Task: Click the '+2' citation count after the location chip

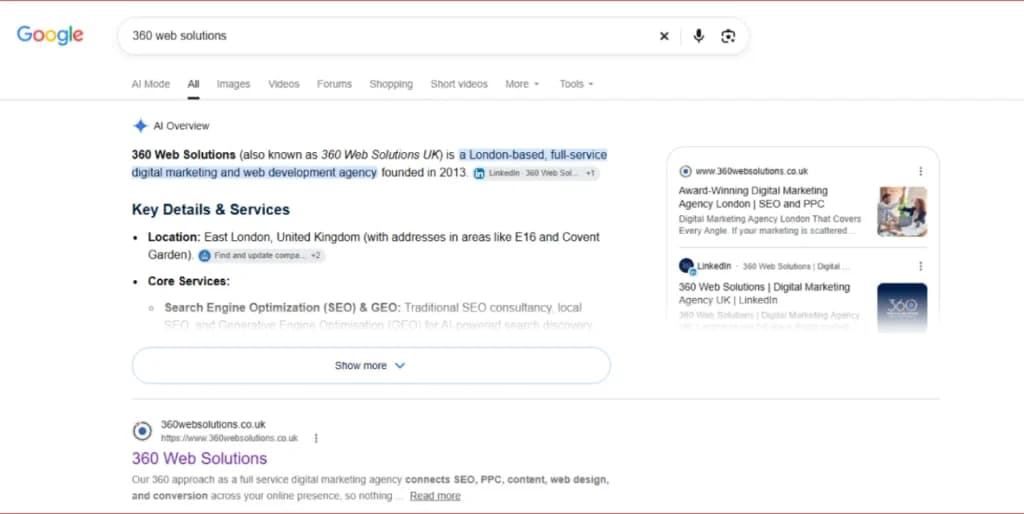Action: [x=315, y=255]
